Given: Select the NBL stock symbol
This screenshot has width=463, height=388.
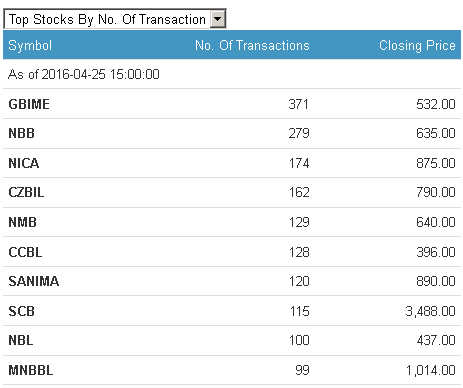Looking at the screenshot, I should pos(21,340).
